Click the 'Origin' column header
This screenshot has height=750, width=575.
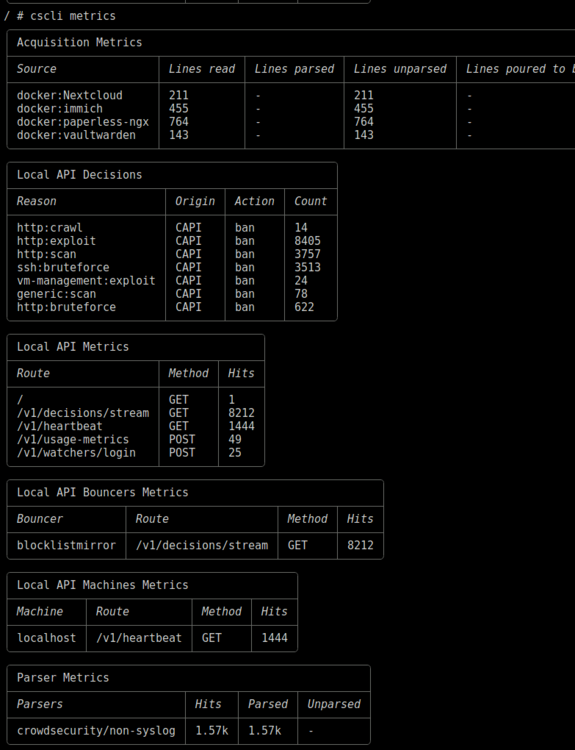click(195, 201)
